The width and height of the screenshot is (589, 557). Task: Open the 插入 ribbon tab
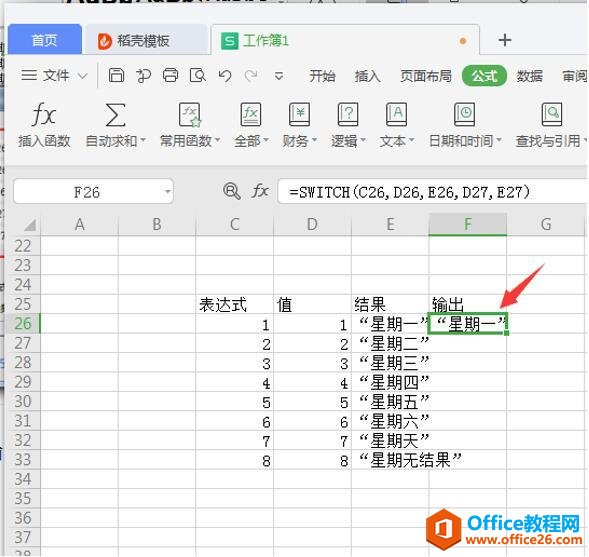pos(367,76)
